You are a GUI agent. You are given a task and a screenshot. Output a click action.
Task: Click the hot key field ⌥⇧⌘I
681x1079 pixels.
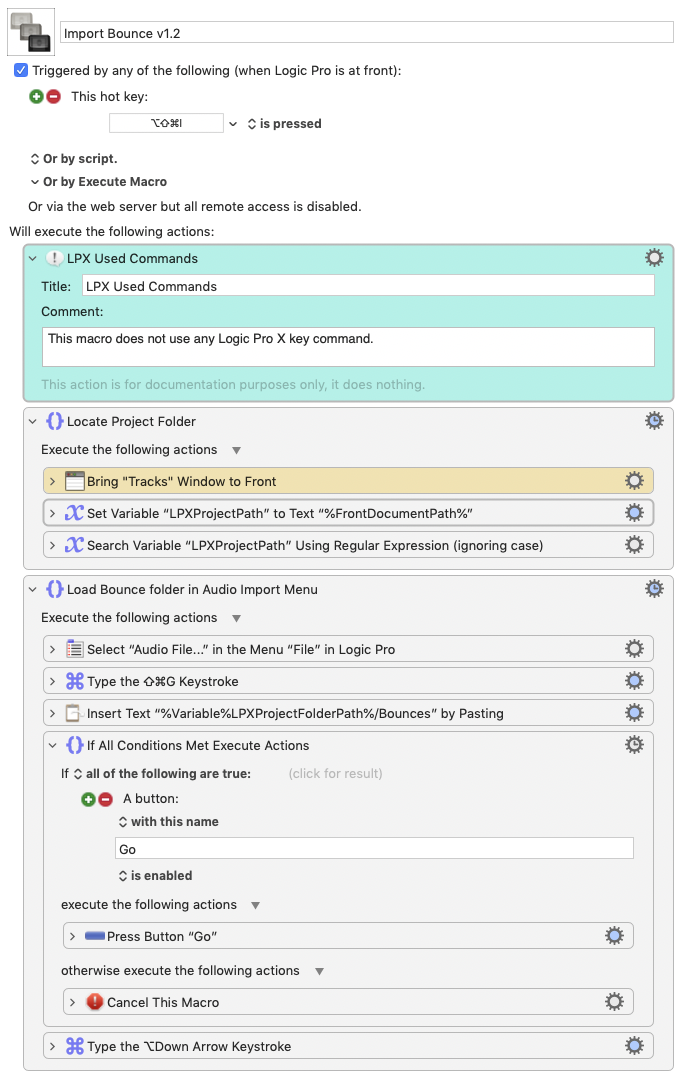pyautogui.click(x=166, y=123)
